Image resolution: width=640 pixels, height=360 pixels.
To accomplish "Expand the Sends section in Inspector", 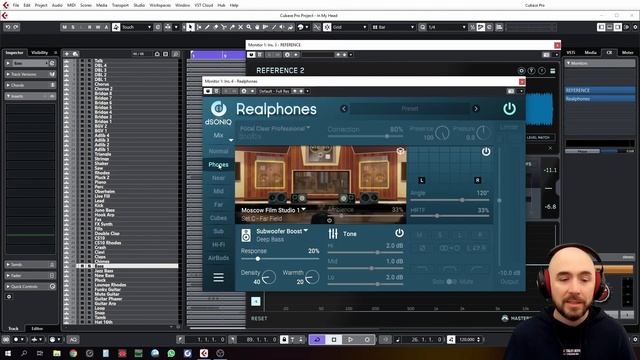I will pyautogui.click(x=30, y=264).
